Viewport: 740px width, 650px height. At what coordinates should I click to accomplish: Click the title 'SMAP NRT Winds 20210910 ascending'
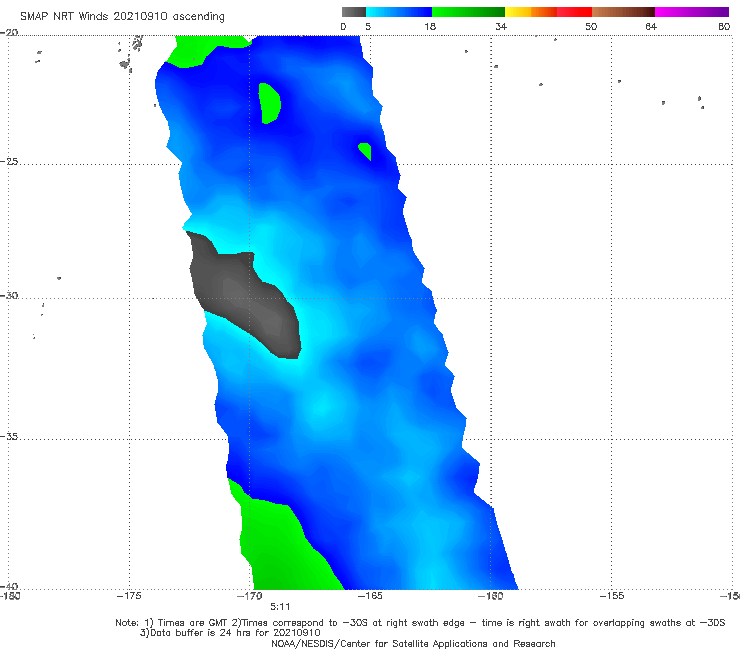click(122, 17)
